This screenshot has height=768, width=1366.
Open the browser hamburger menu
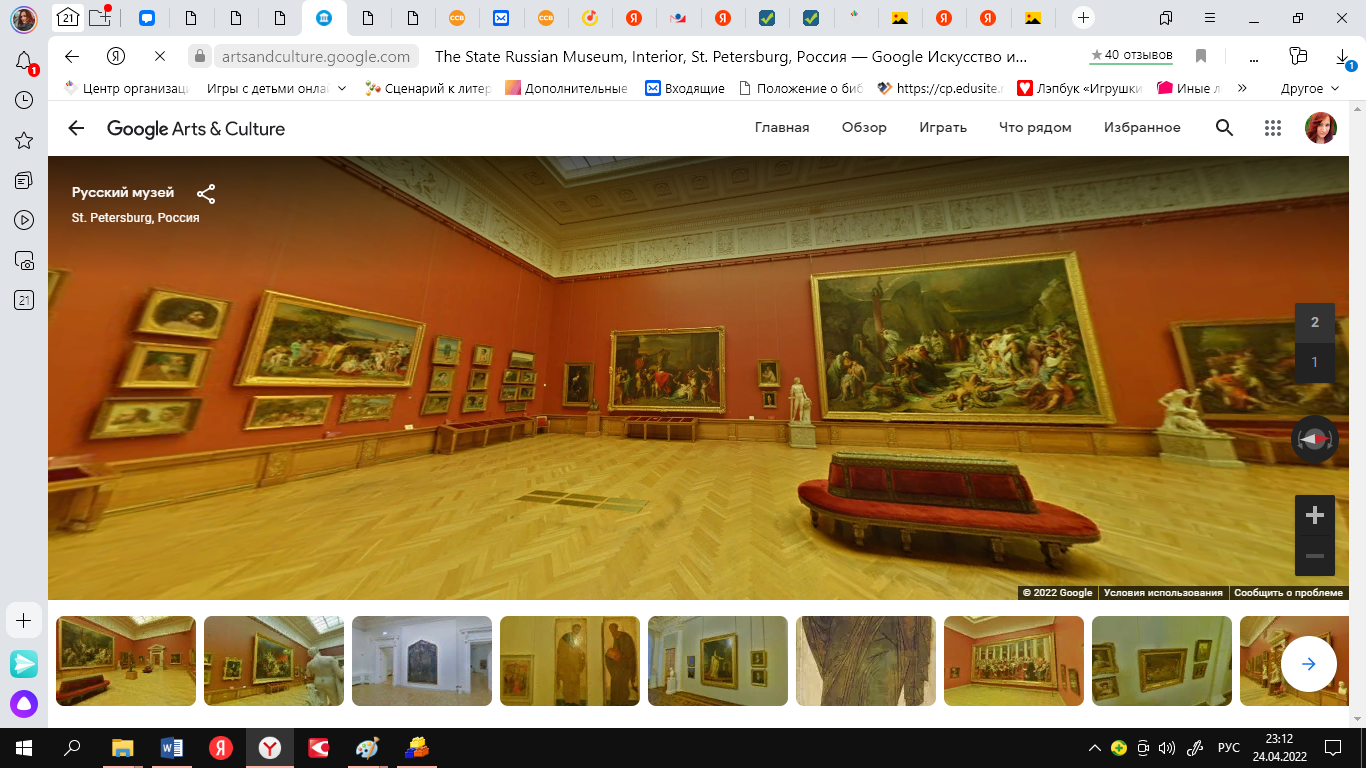click(1212, 18)
